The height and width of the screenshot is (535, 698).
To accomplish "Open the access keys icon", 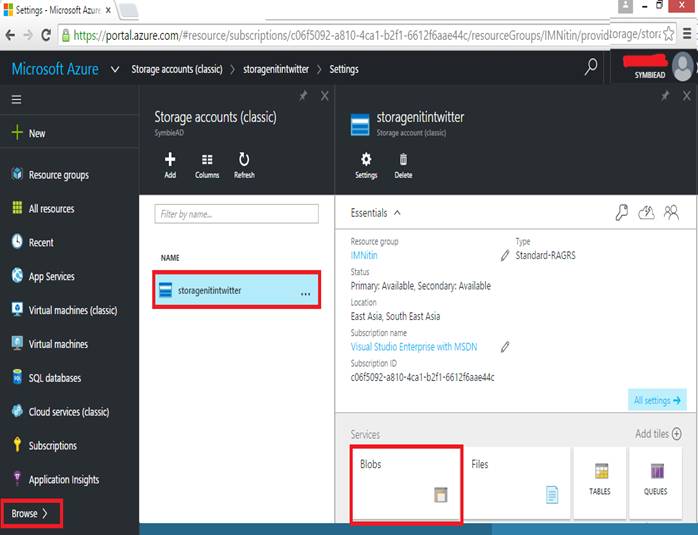I will pyautogui.click(x=622, y=213).
